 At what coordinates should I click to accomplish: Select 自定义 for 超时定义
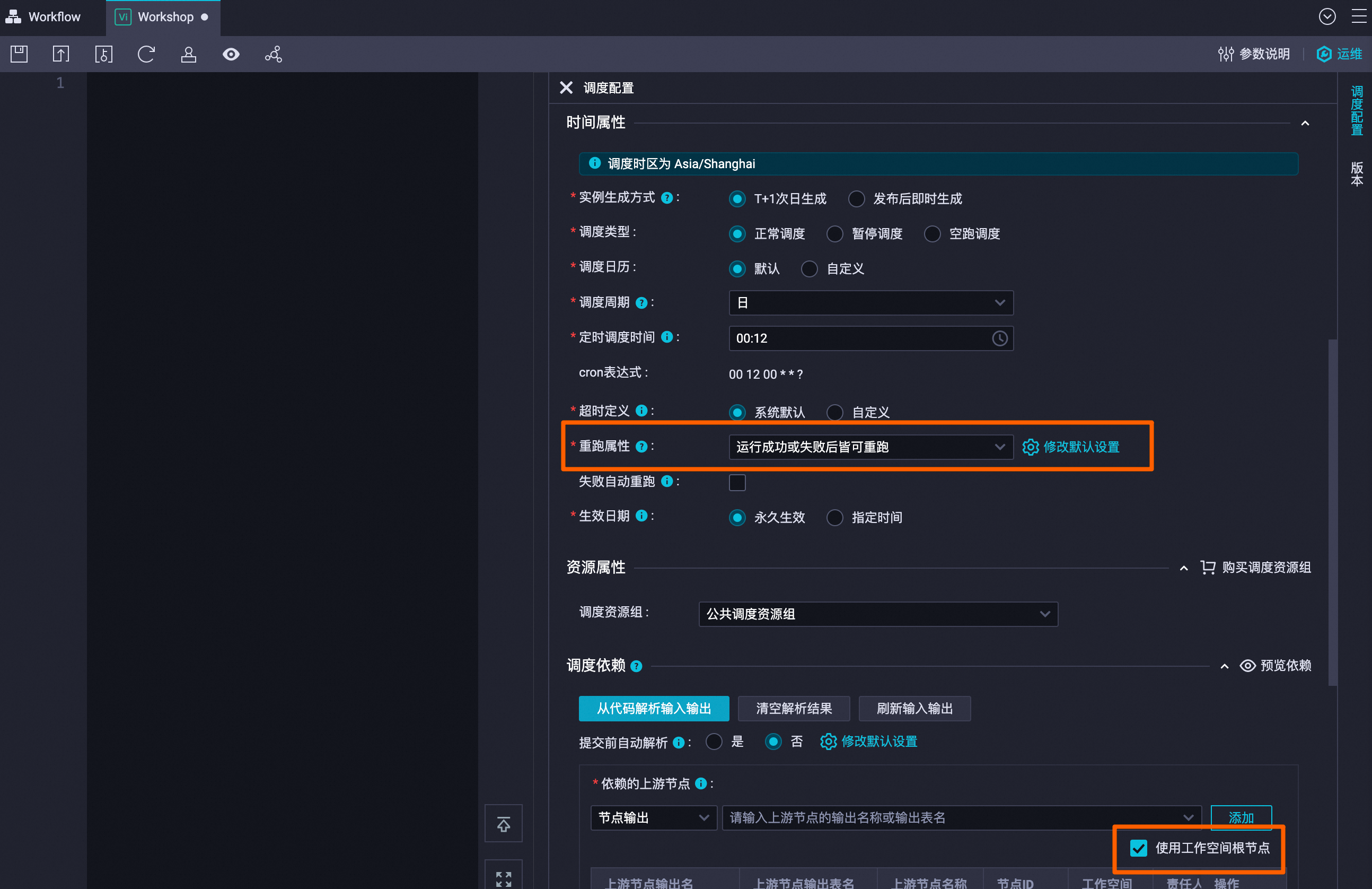click(835, 413)
